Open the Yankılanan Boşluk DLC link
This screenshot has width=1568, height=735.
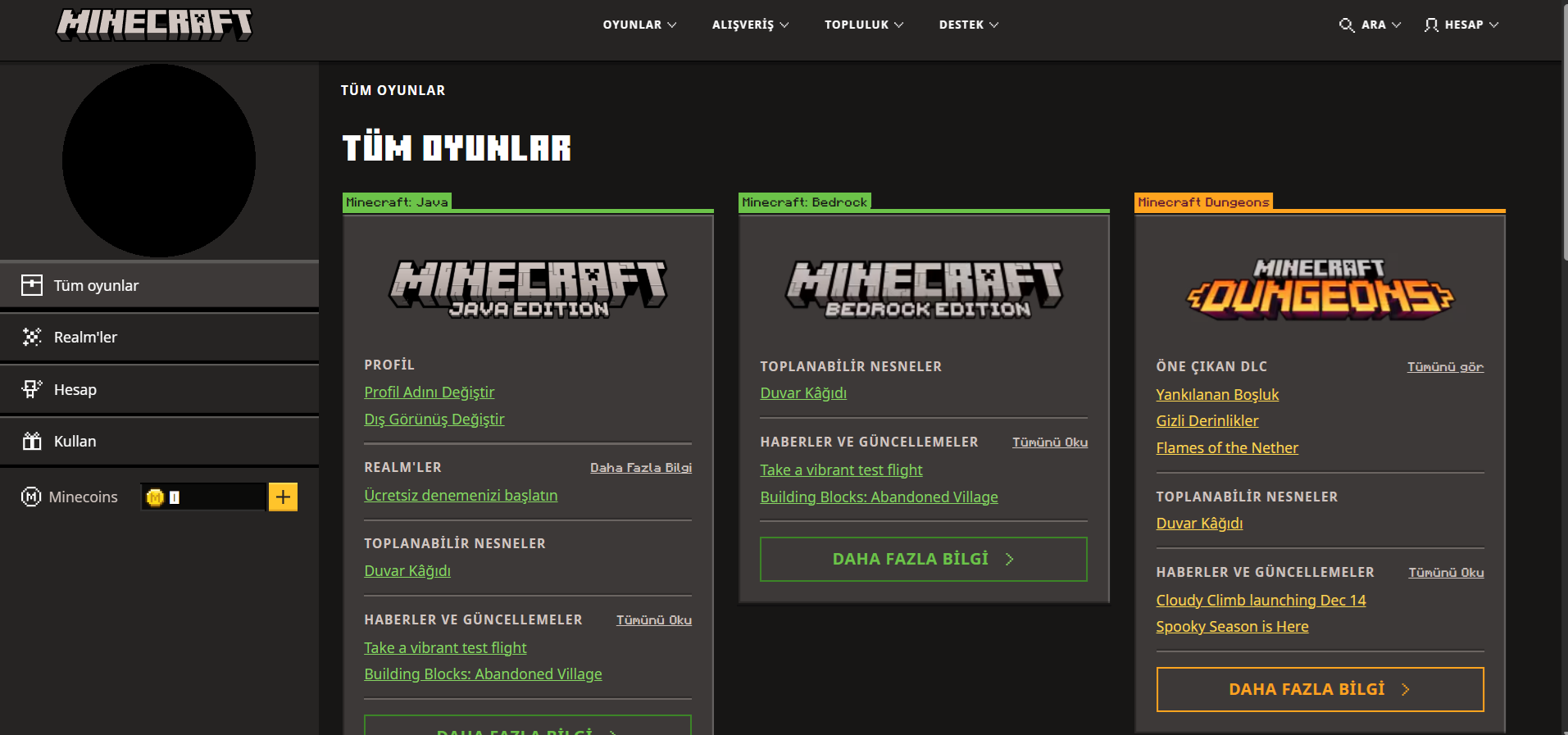click(1217, 395)
